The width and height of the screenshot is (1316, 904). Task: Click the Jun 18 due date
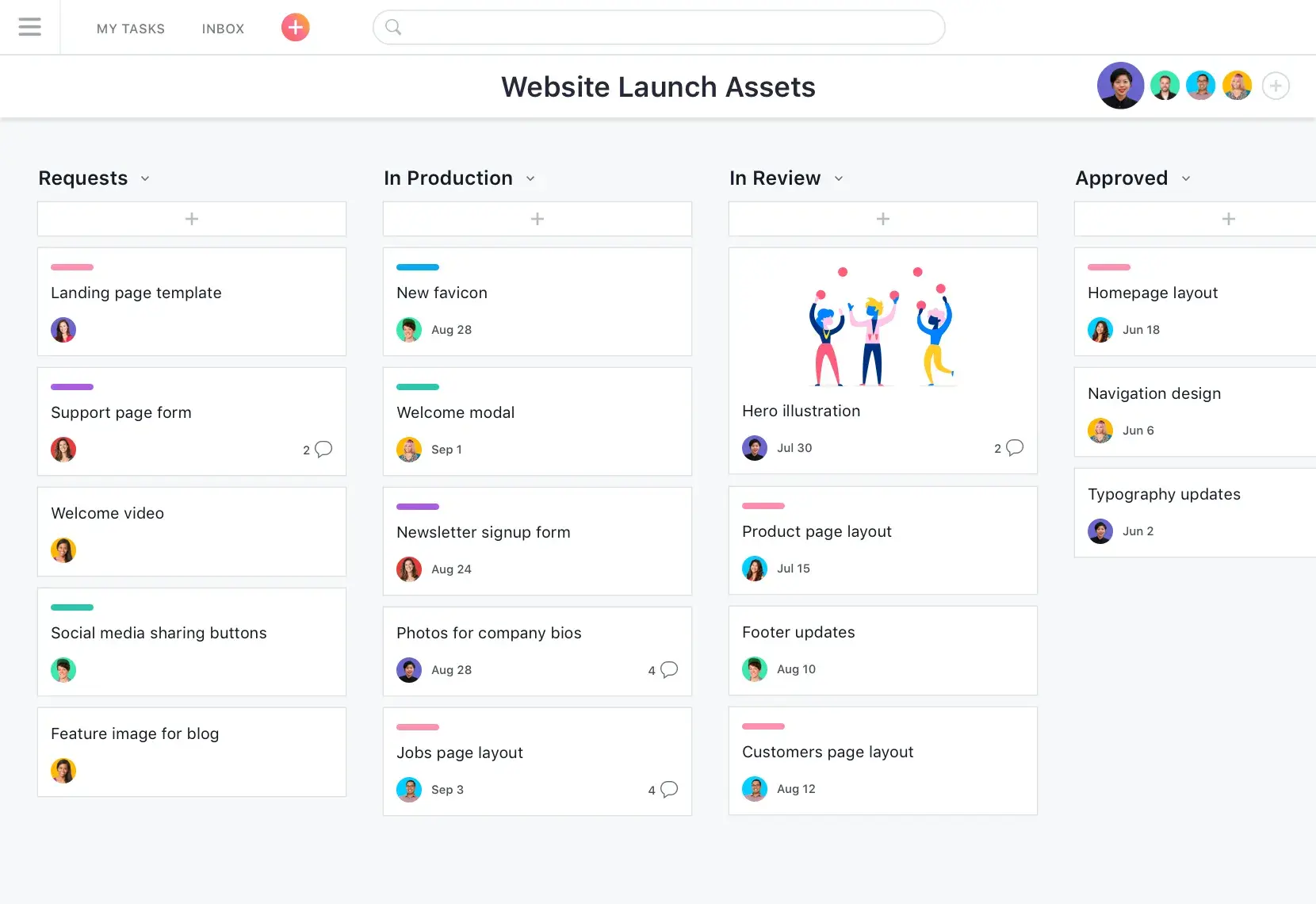(x=1141, y=330)
